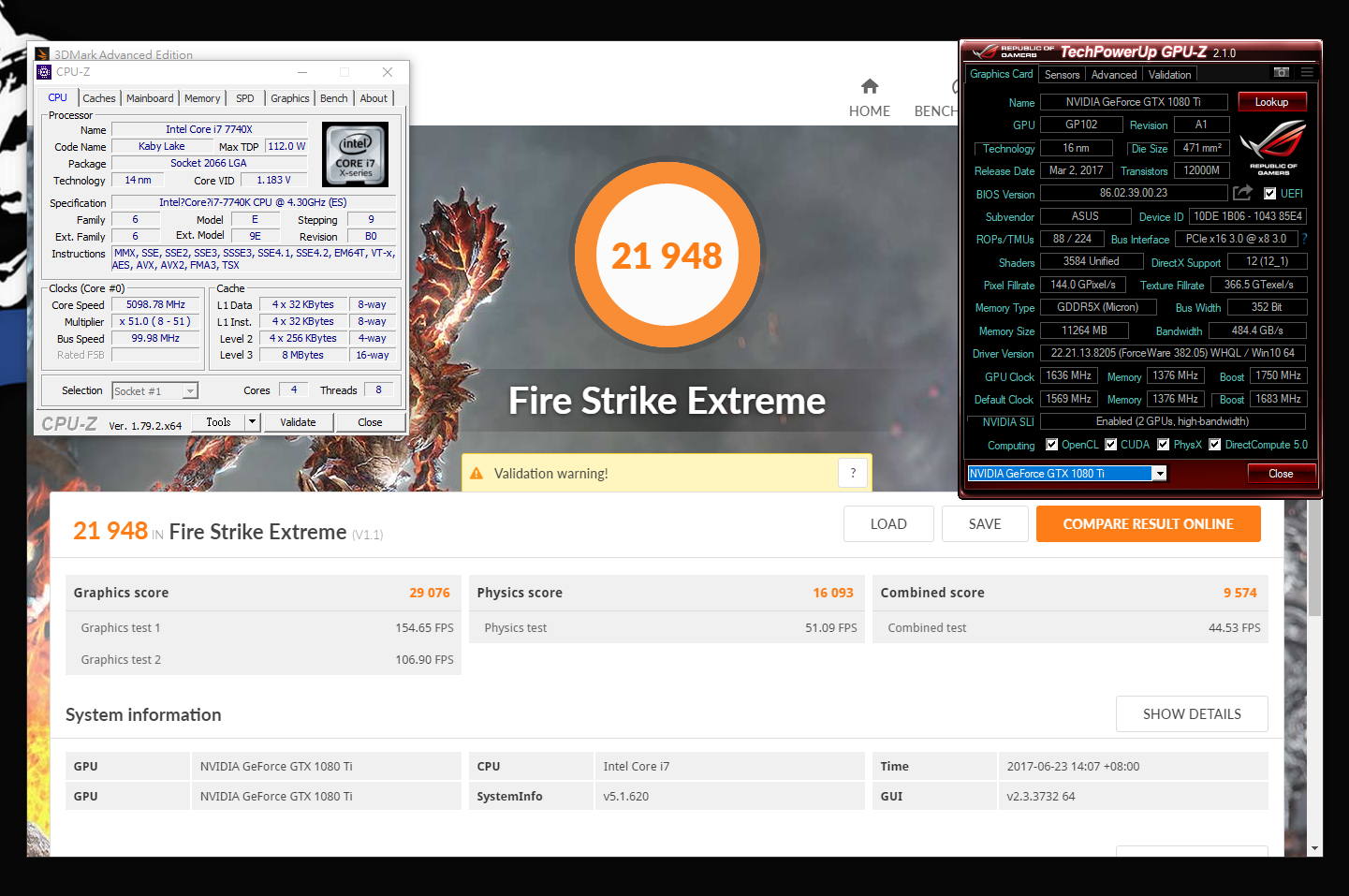Click the BIOS save/share arrow icon in GPU-Z
The image size is (1349, 896).
click(x=1242, y=193)
